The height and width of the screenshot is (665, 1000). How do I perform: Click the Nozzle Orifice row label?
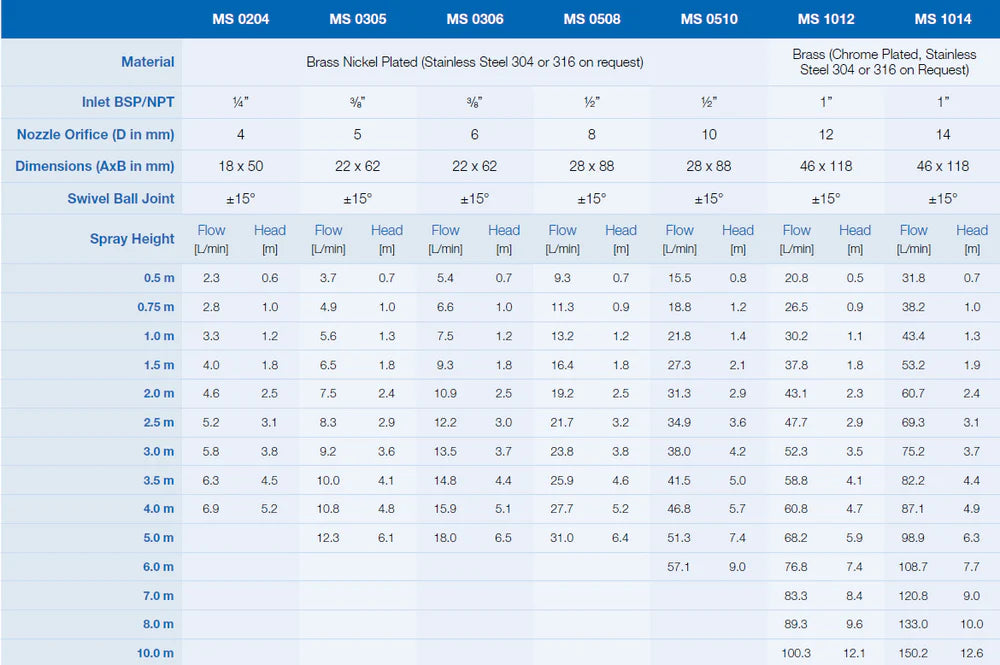click(x=95, y=134)
